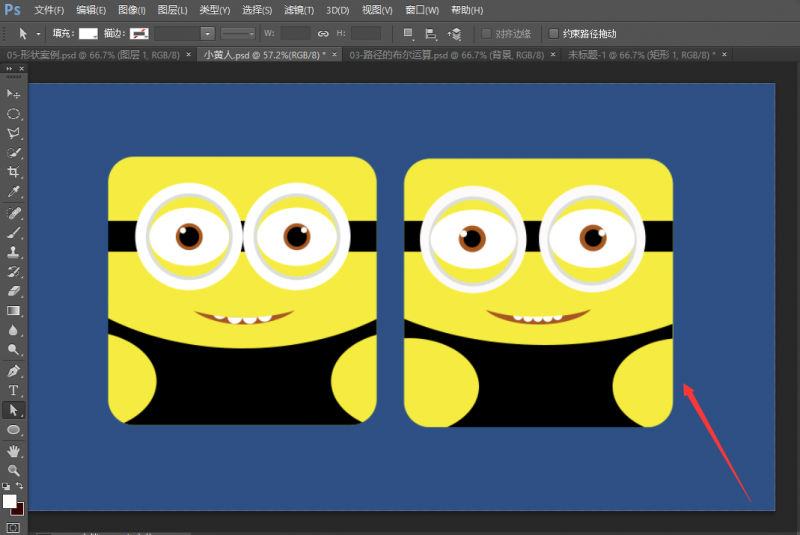Click link width and height chain icon
Viewport: 800px width, 535px height.
click(323, 33)
